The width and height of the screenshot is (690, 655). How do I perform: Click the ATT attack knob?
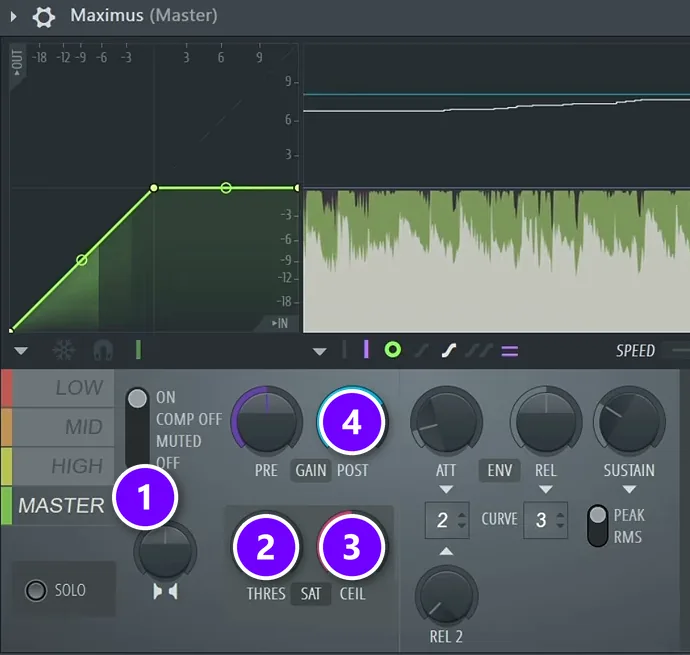(x=446, y=422)
